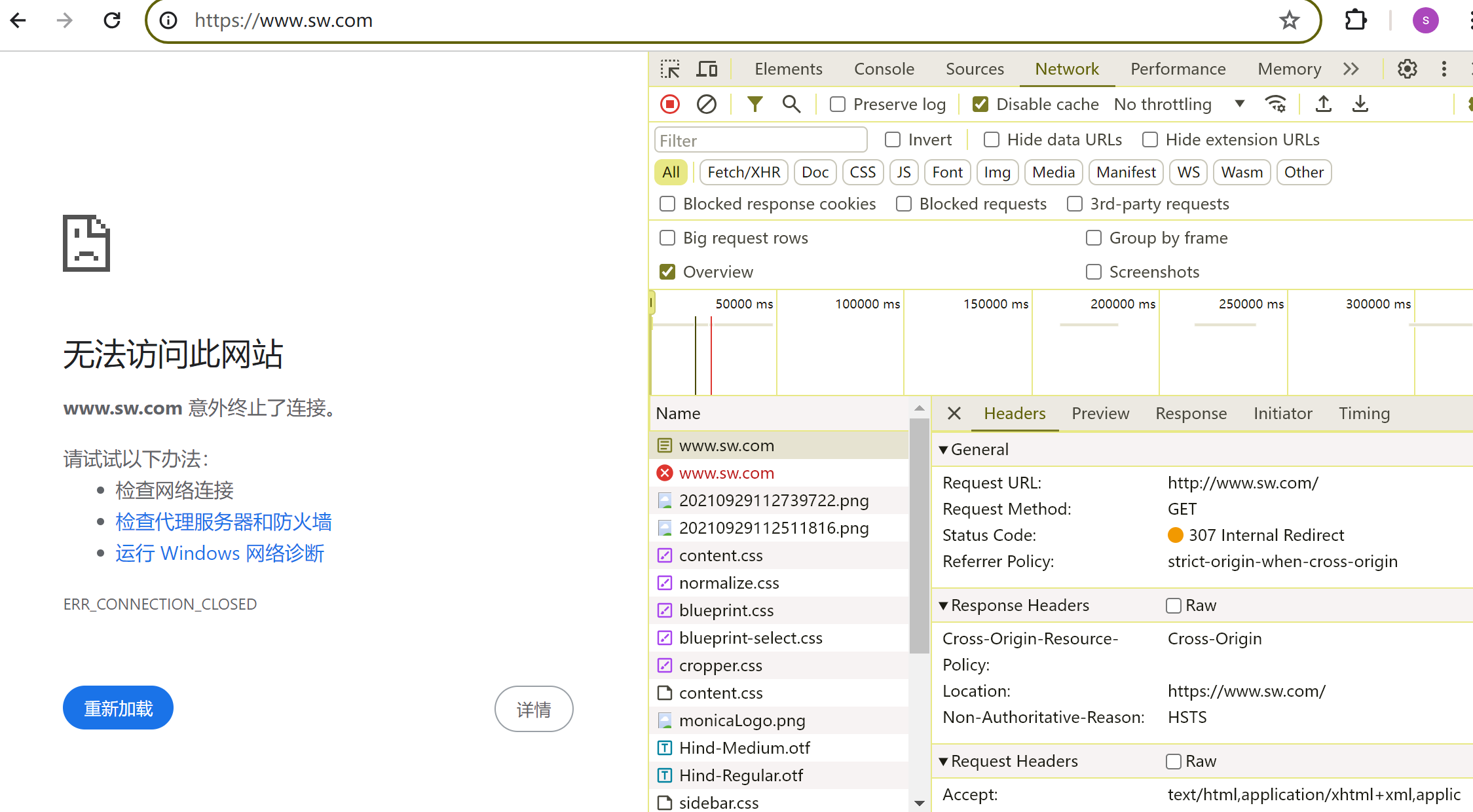The image size is (1473, 812).
Task: Toggle the network filter funnel icon
Action: (x=755, y=104)
